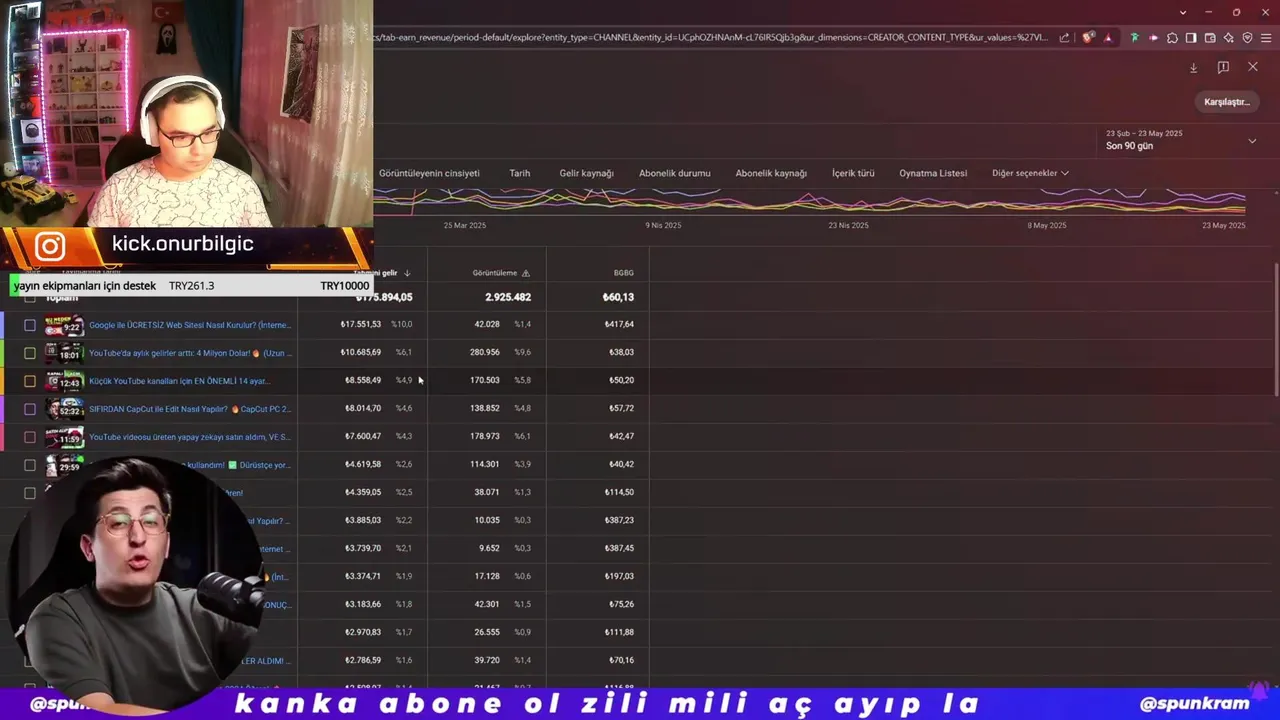Check the box for the 29:59 video row
1280x720 pixels.
point(30,465)
